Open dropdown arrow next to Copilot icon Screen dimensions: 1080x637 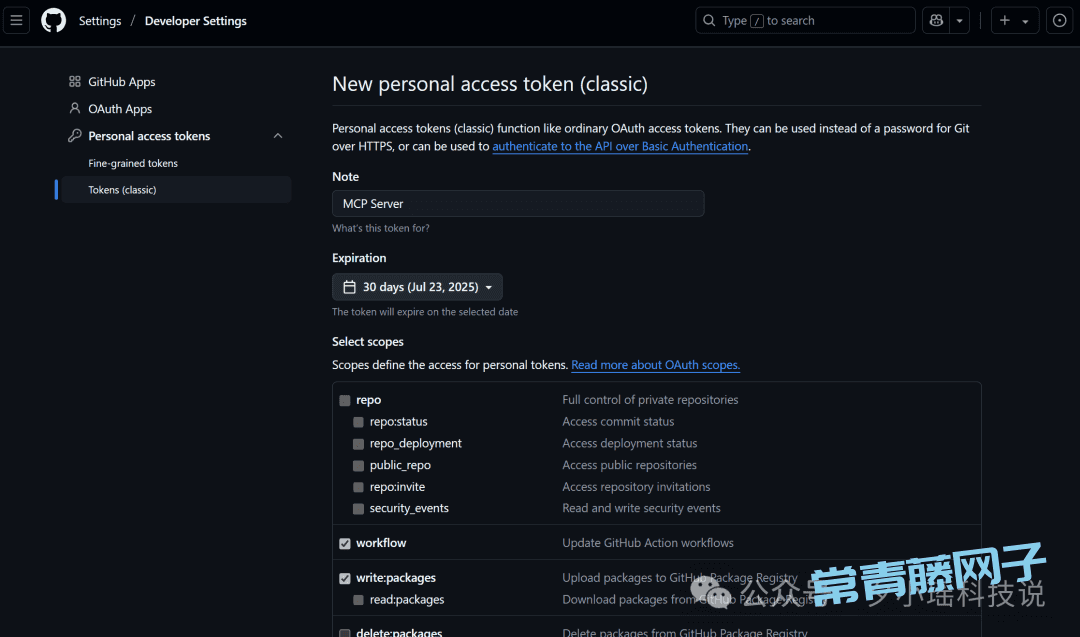click(959, 21)
